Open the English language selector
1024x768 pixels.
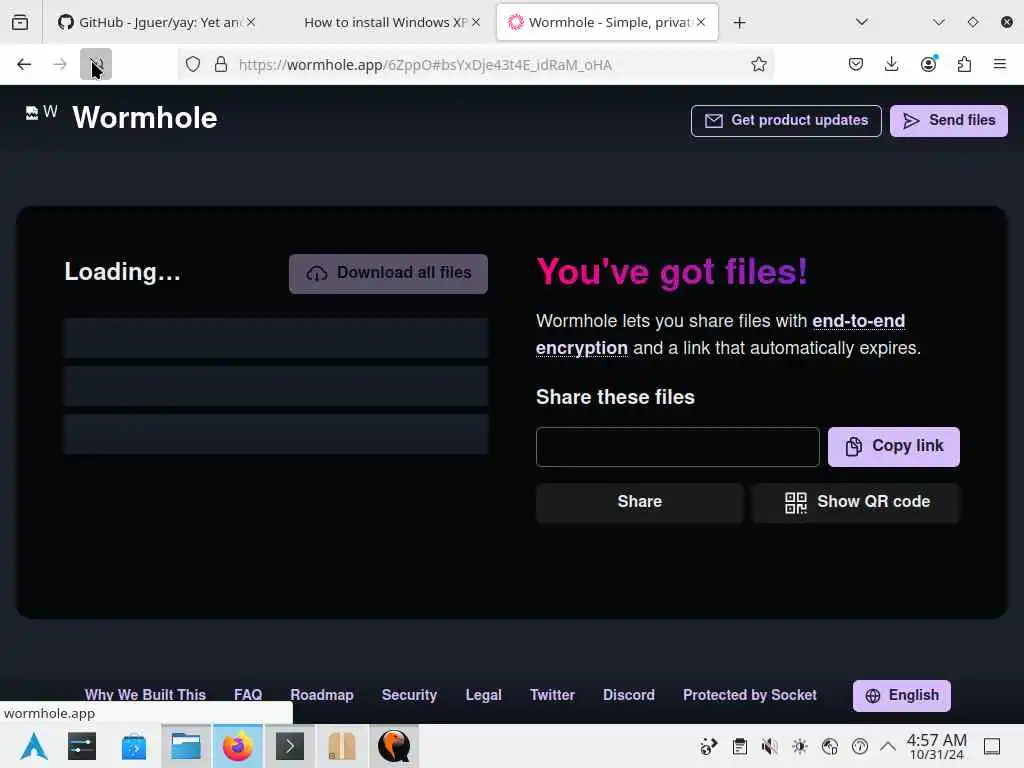[902, 696]
